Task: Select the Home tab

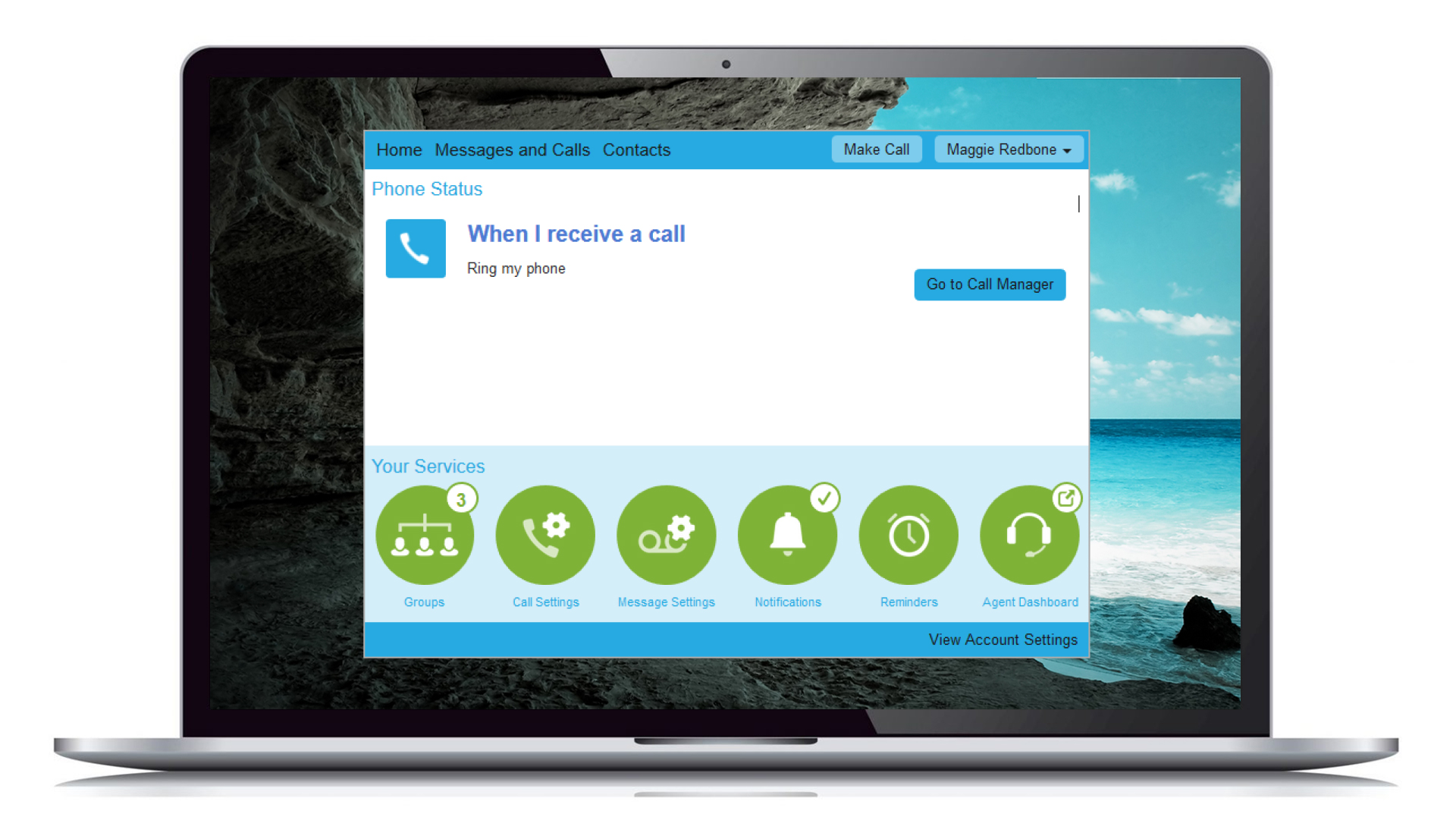Action: 399,149
